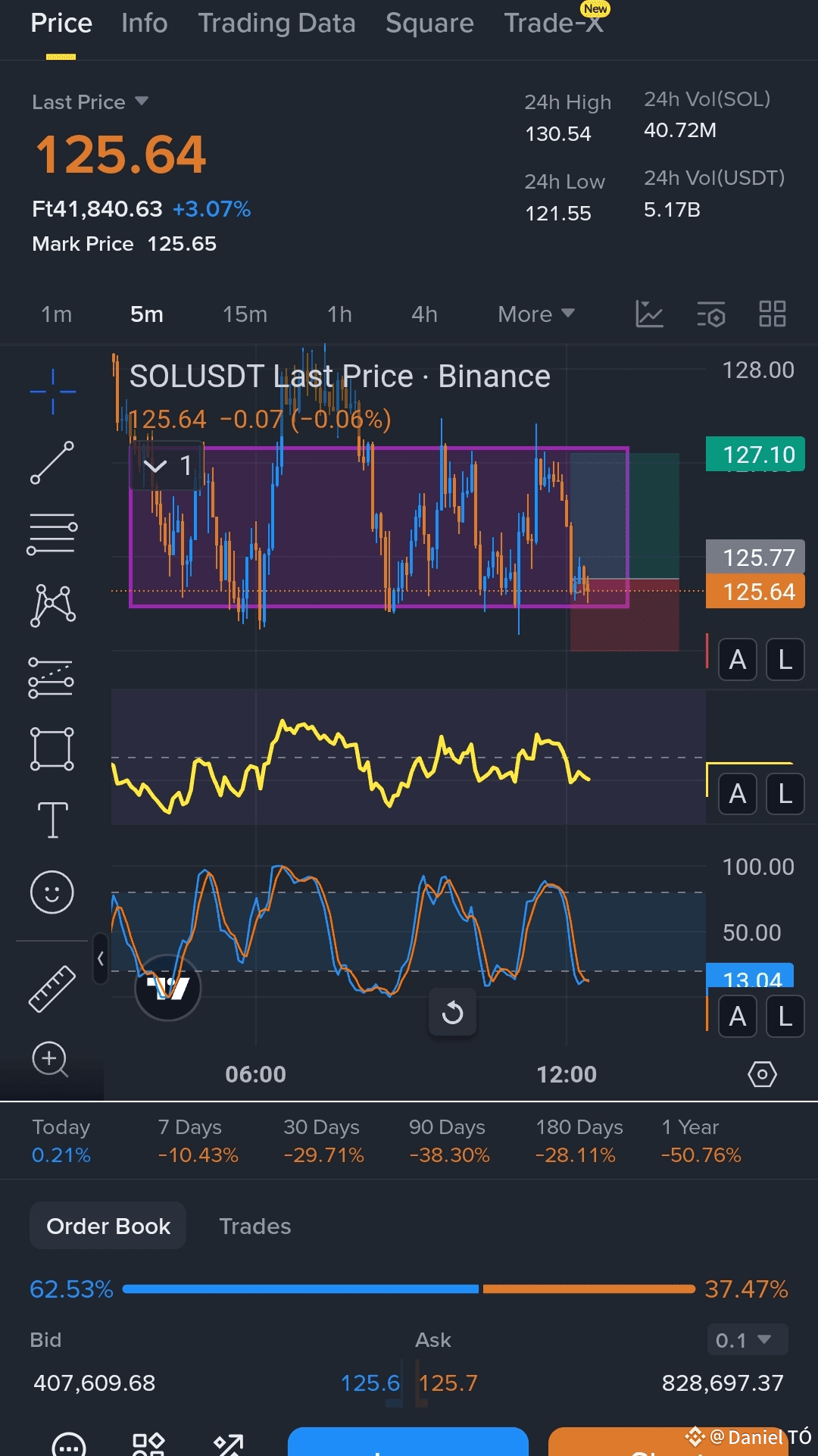Viewport: 818px width, 1456px height.
Task: Switch to the Price tab
Action: coord(61,23)
